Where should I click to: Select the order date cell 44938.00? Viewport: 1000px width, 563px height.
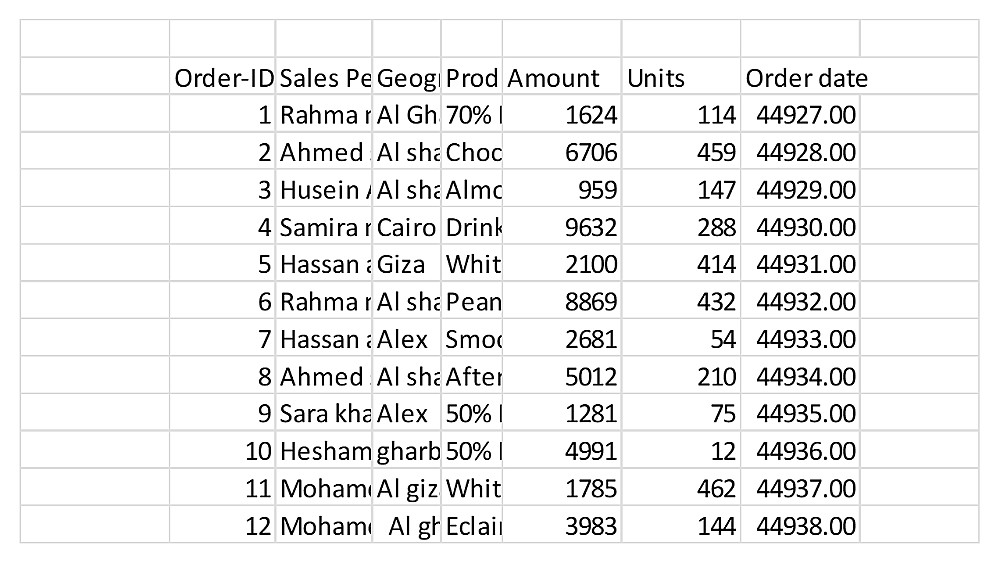point(800,525)
